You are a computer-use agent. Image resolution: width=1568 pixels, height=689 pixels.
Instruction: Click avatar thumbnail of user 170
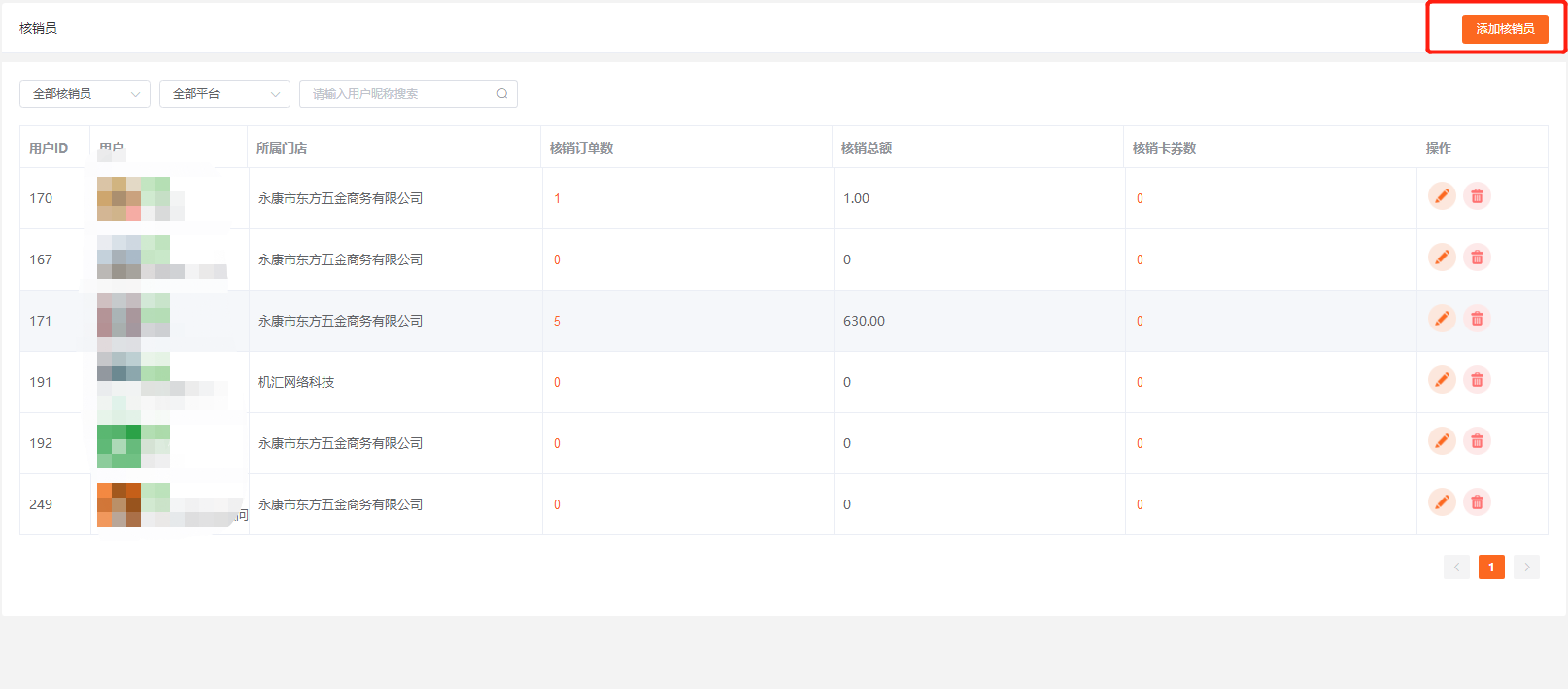(119, 198)
